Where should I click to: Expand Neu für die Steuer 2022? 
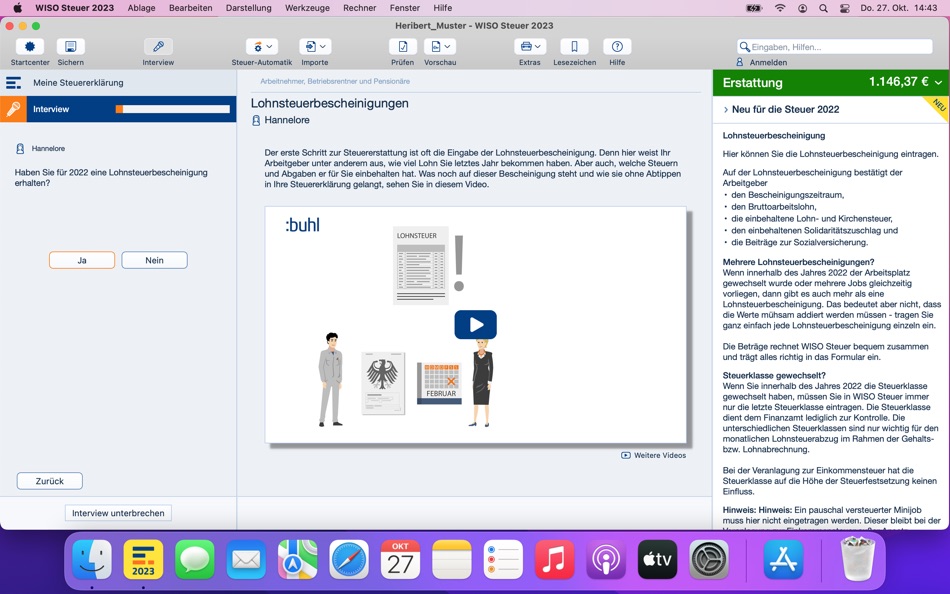click(781, 109)
